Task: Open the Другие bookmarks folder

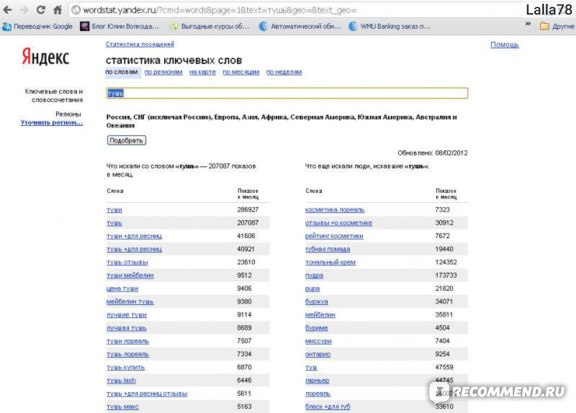Action: click(557, 26)
